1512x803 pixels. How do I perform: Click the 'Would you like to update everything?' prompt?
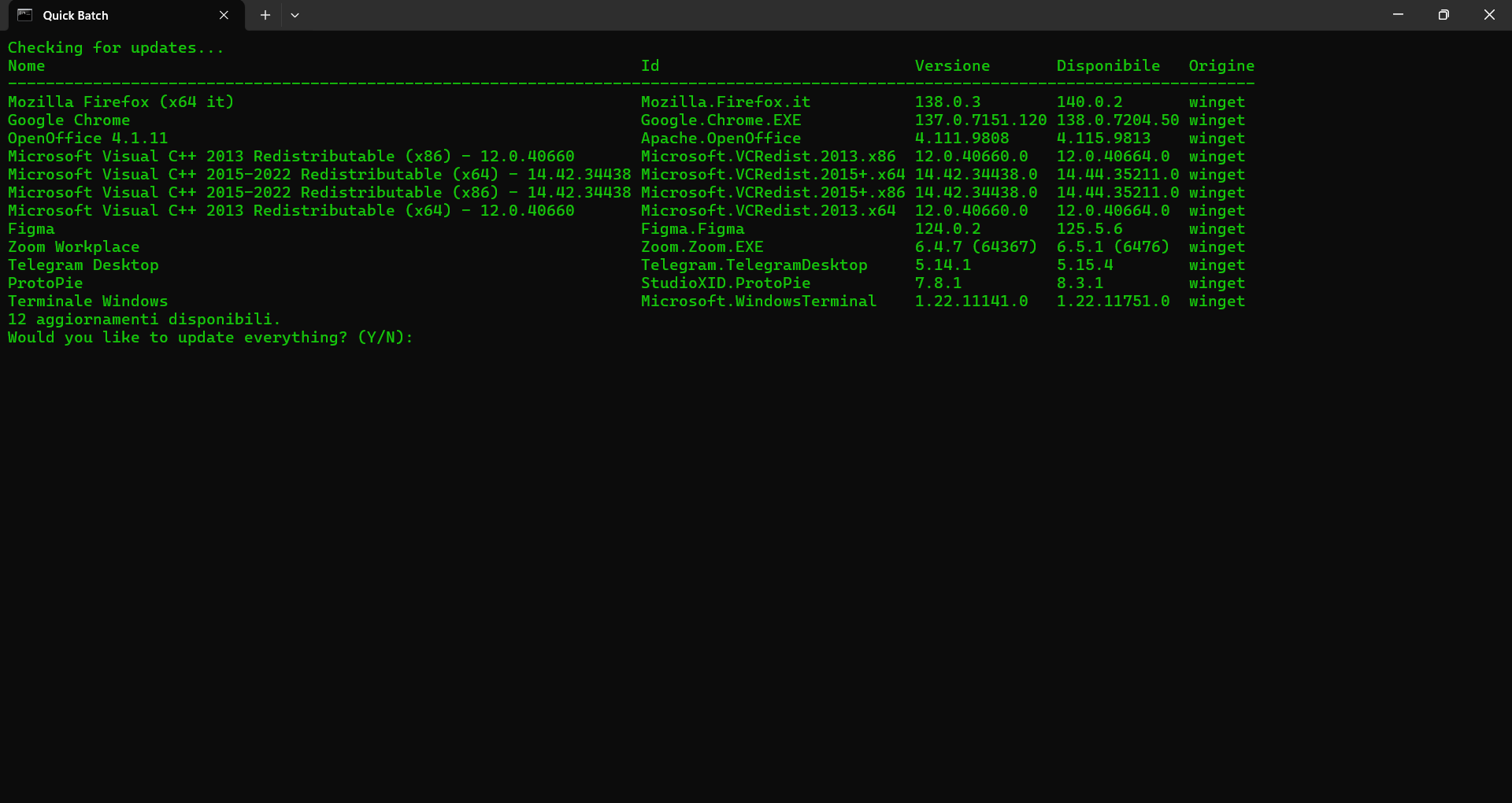pos(210,338)
